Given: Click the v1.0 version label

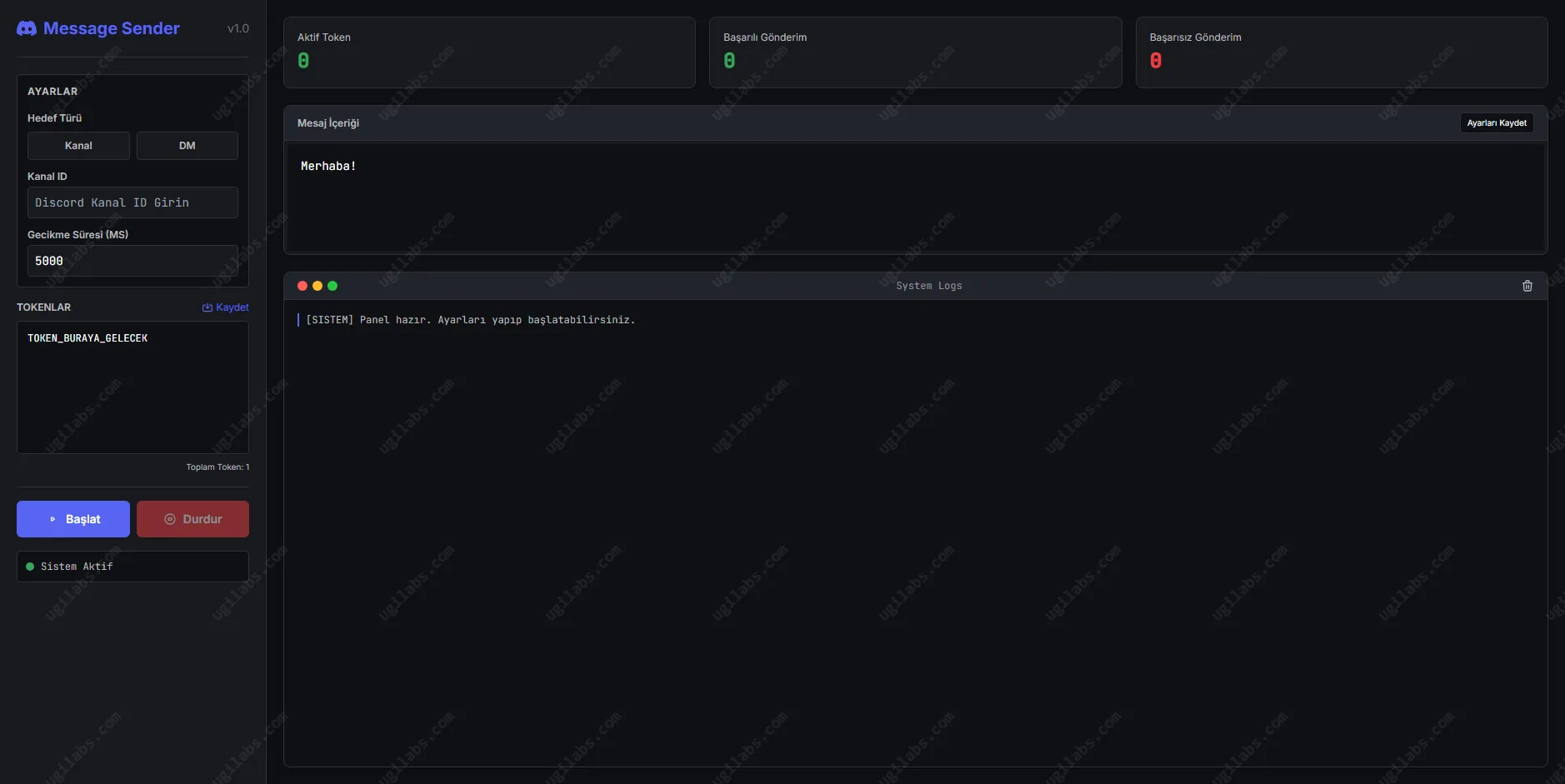Looking at the screenshot, I should 238,28.
